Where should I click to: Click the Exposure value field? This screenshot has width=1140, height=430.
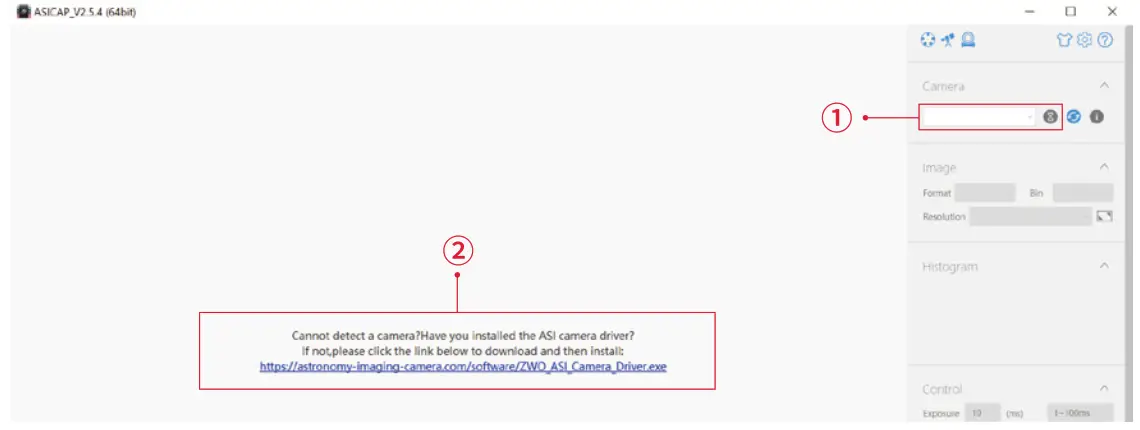(982, 413)
